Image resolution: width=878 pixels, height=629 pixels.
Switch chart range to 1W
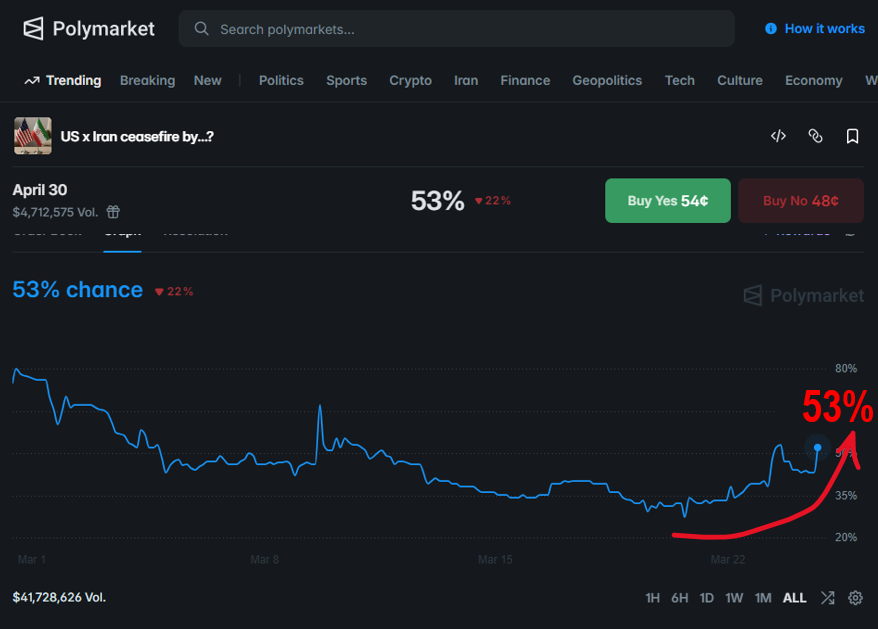(x=734, y=598)
